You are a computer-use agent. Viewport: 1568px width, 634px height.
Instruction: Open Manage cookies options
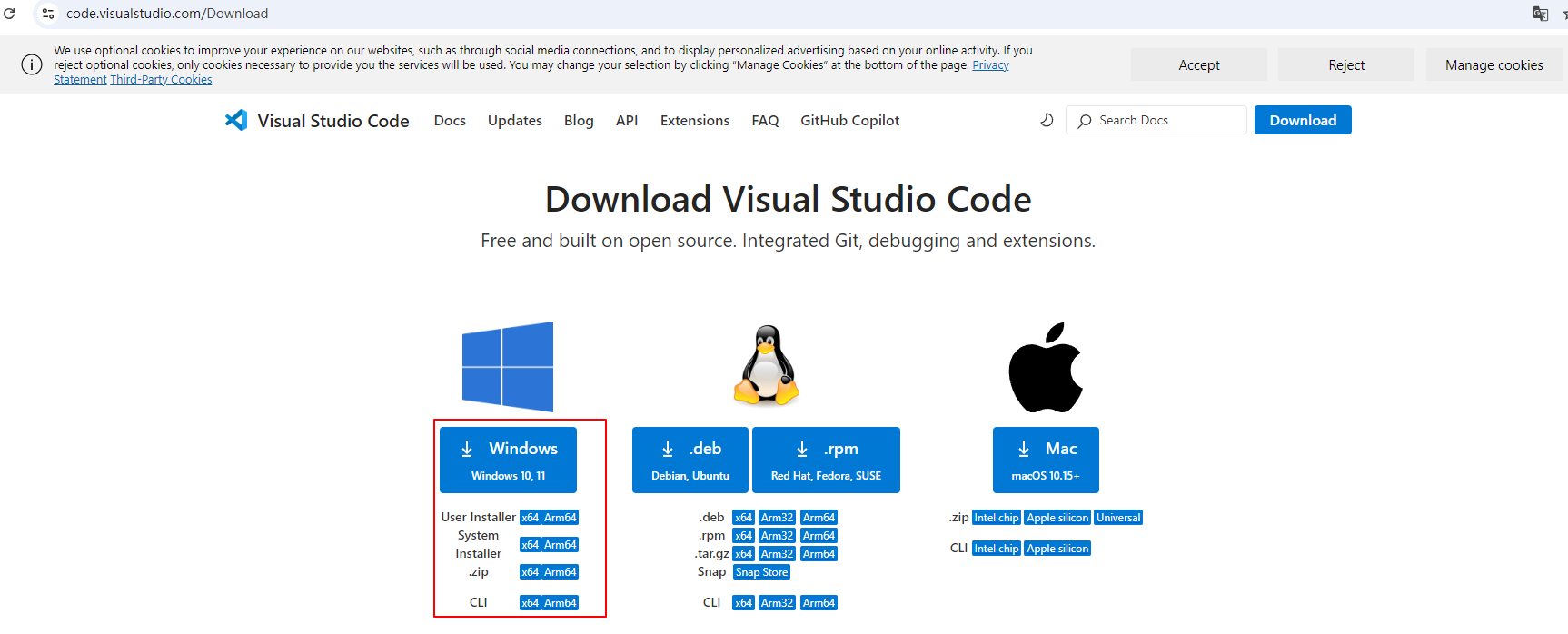1494,64
